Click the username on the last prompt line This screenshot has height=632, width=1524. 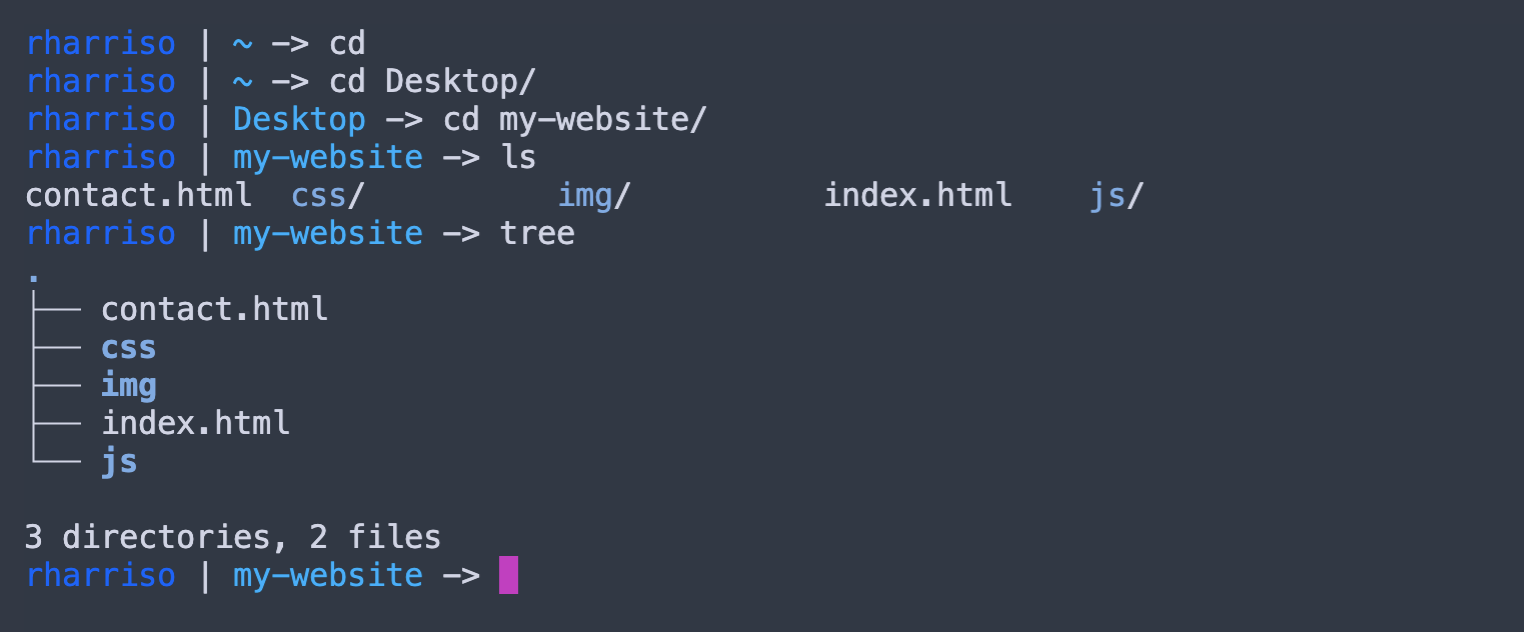click(x=100, y=576)
